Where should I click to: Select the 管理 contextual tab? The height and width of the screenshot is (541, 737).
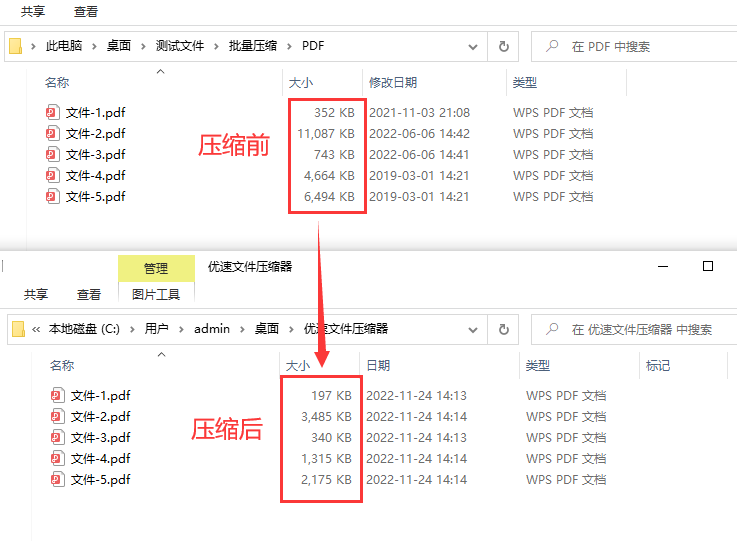(156, 268)
